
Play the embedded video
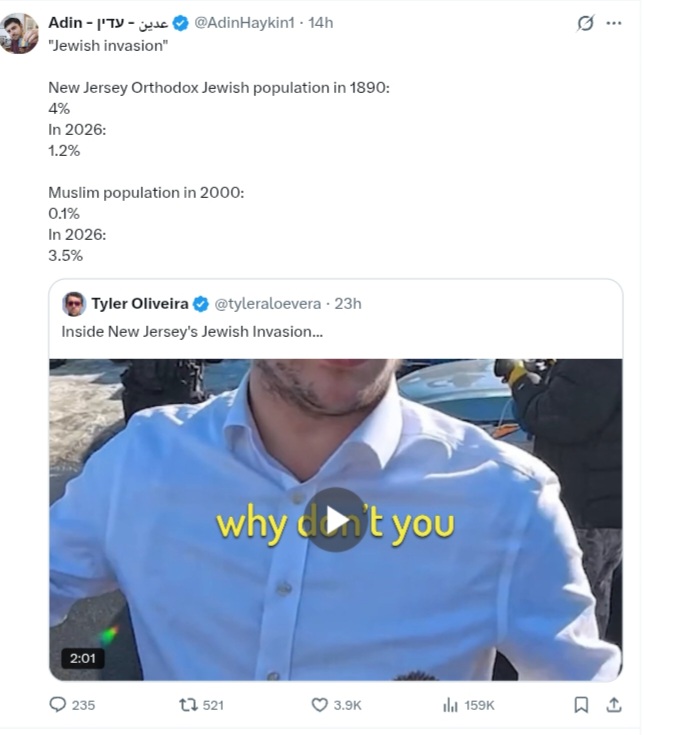pyautogui.click(x=335, y=520)
